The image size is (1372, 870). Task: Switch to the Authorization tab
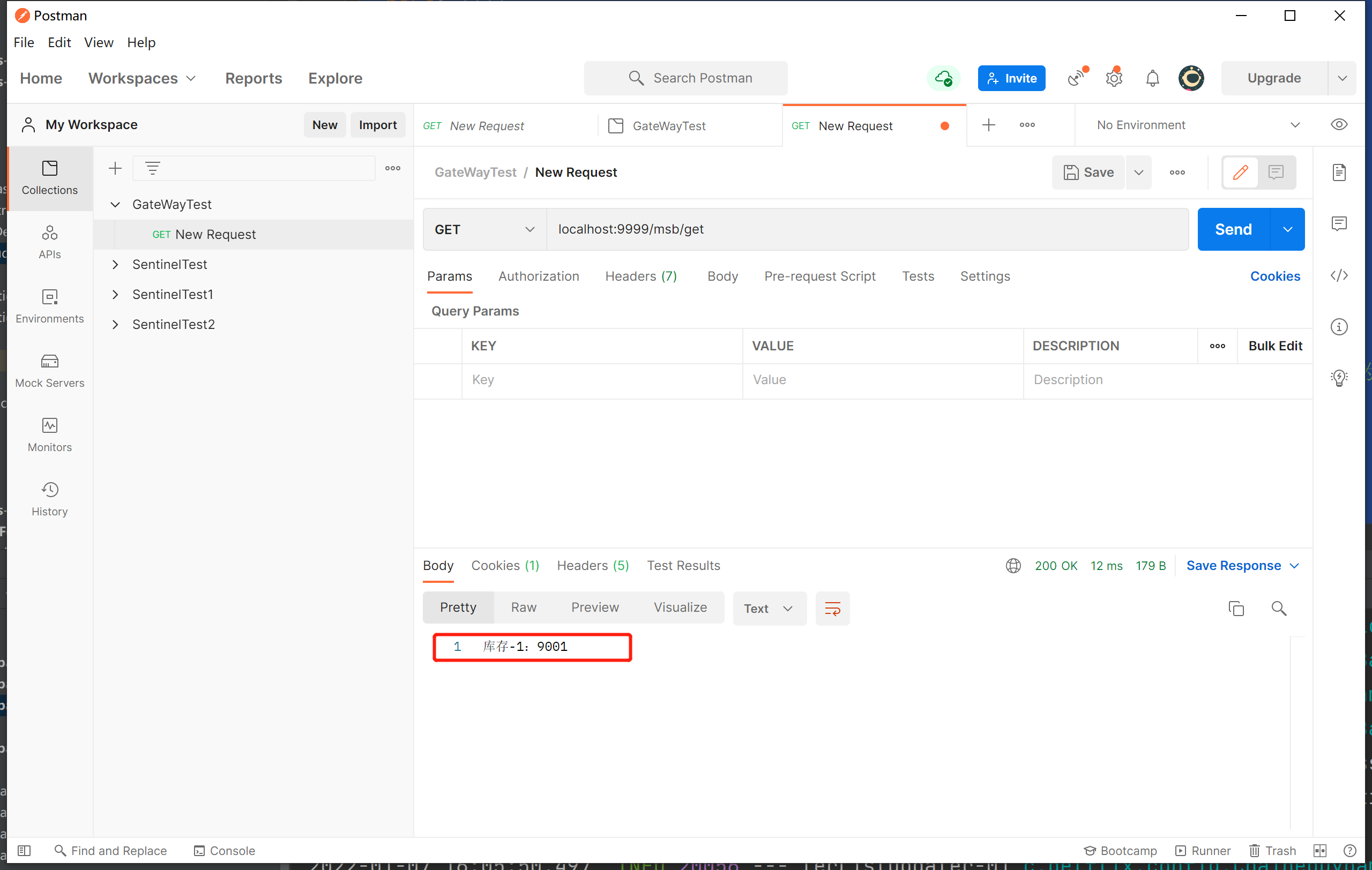pos(539,276)
